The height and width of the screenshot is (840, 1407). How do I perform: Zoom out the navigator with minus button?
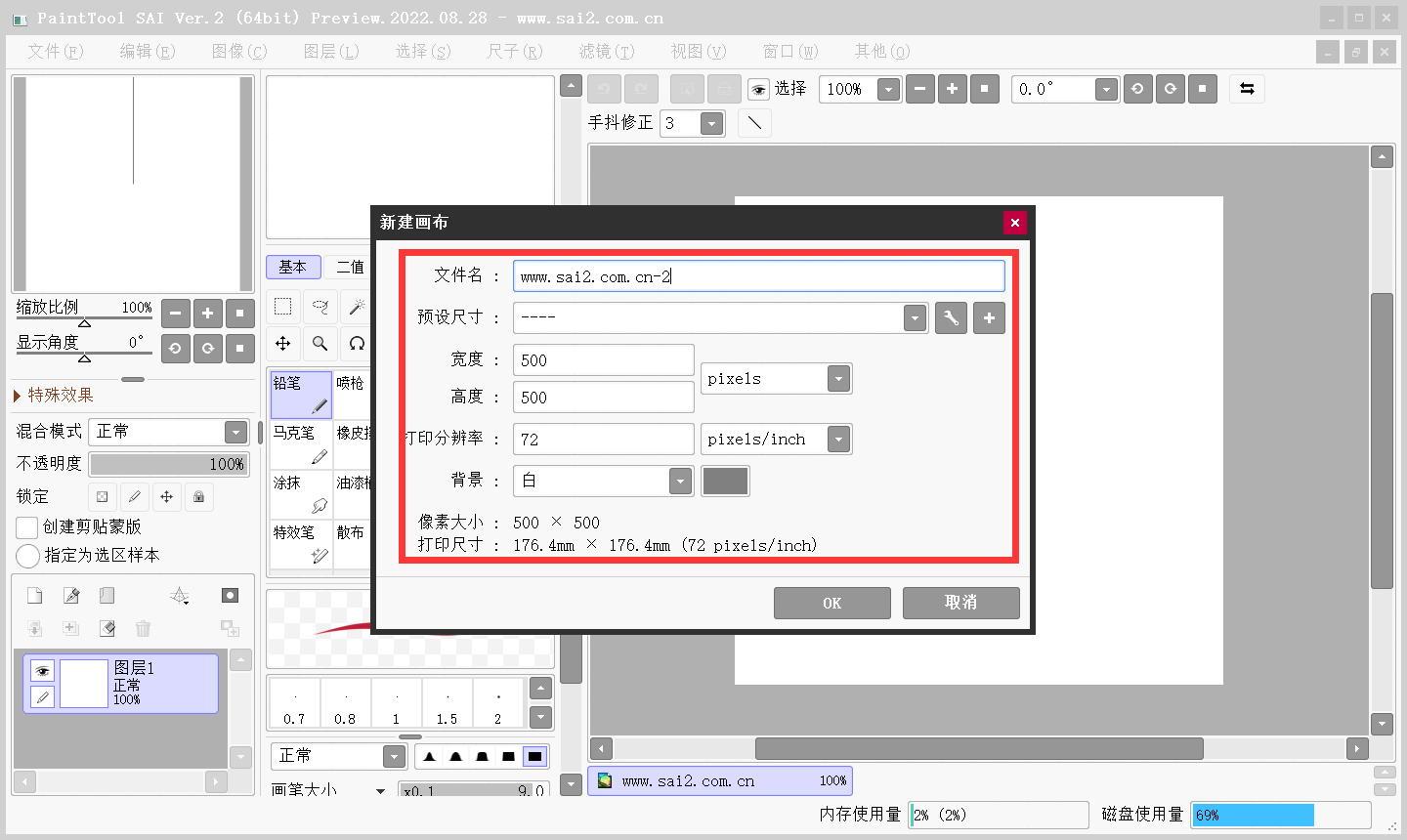click(x=175, y=314)
